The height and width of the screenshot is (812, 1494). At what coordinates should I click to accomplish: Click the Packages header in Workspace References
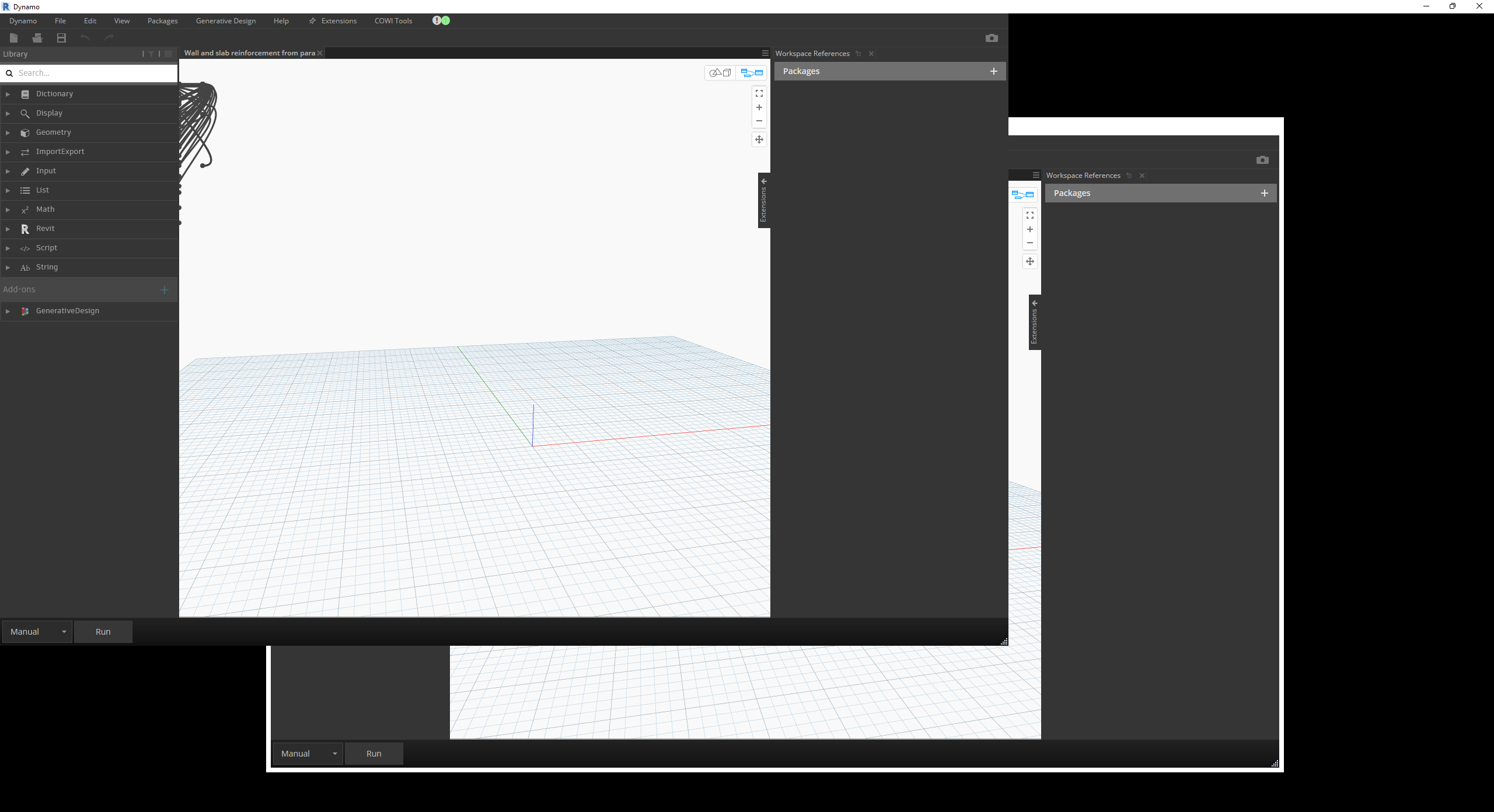(890, 71)
